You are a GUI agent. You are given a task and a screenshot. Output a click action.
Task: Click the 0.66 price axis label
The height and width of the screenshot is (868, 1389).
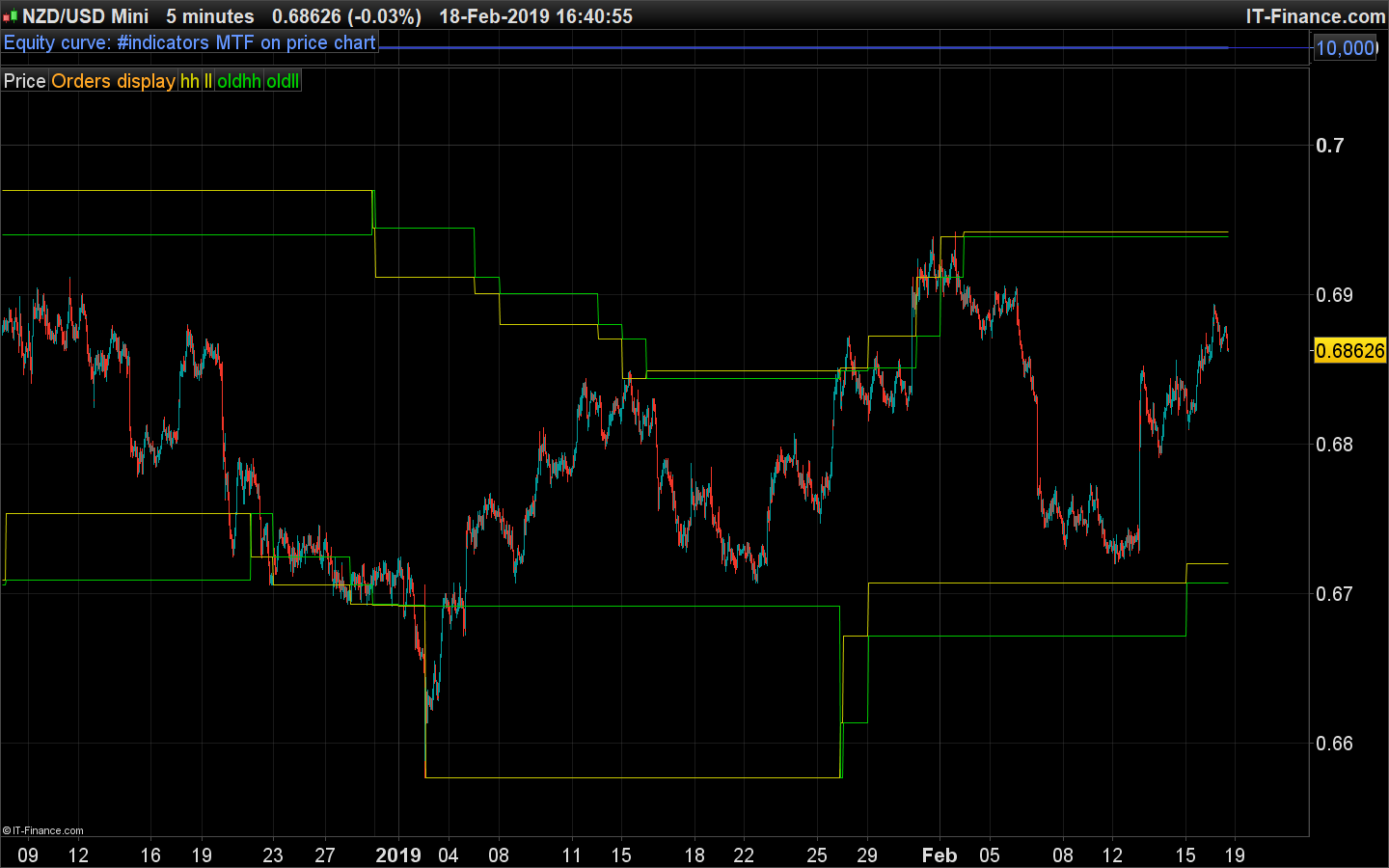coord(1334,744)
